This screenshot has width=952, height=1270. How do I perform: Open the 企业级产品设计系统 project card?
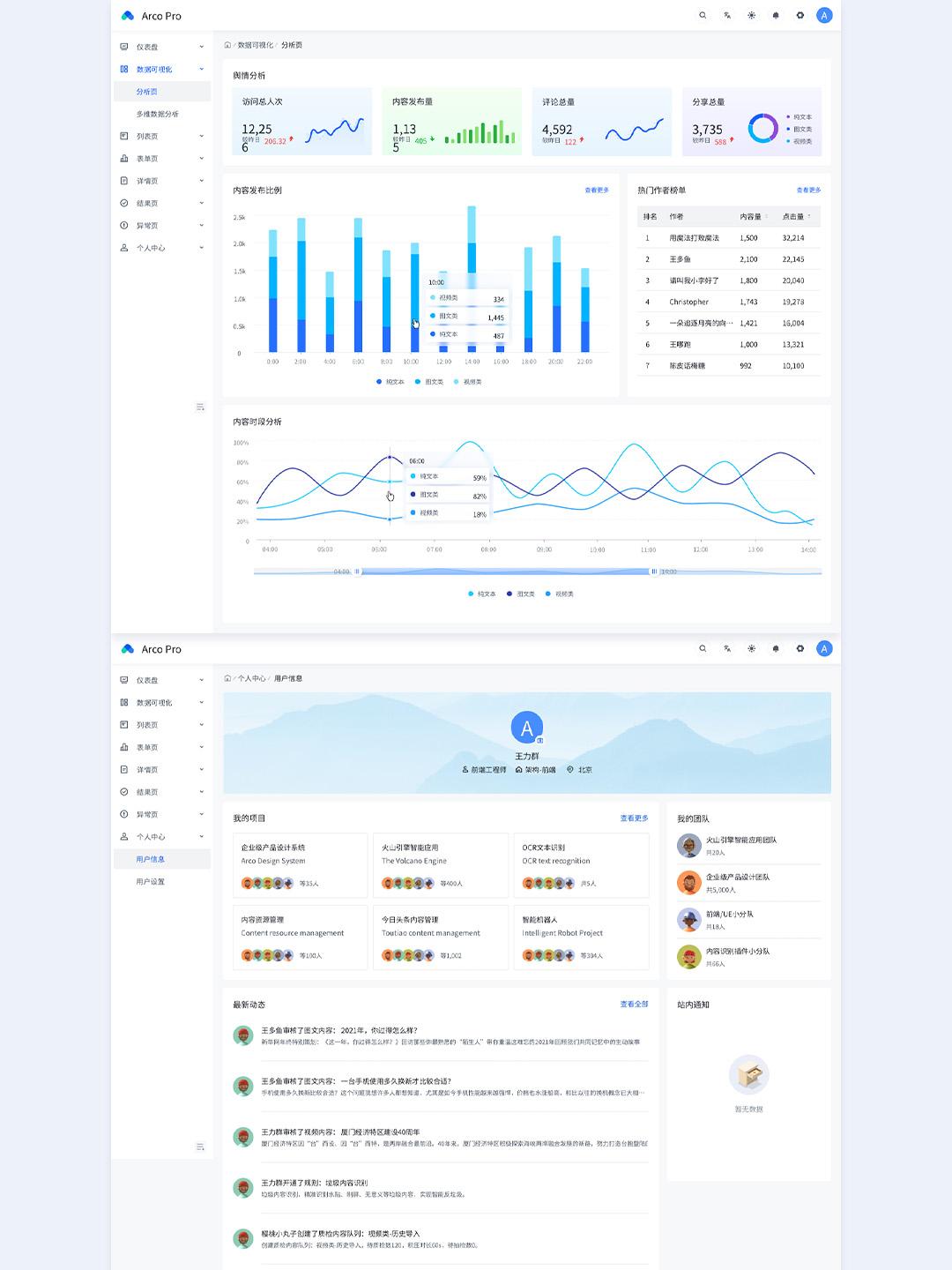click(x=300, y=865)
